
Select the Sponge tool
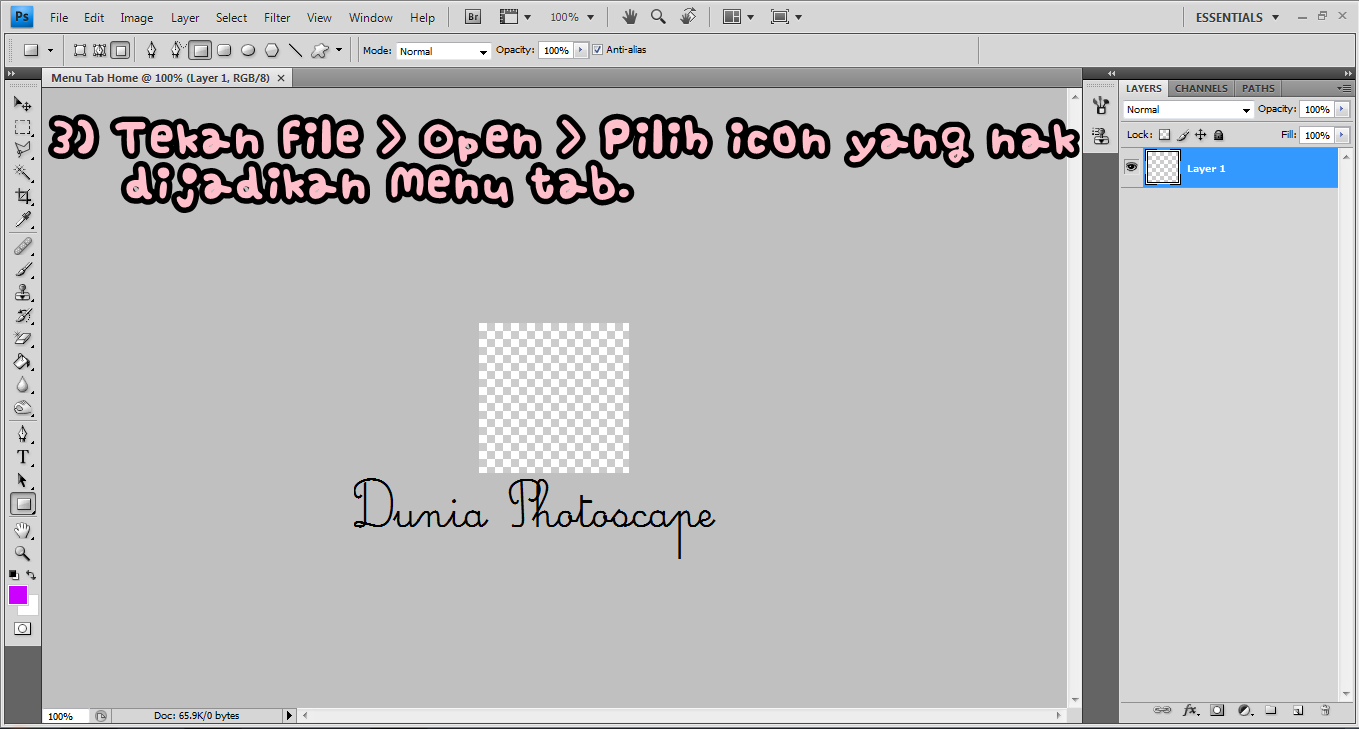tap(22, 407)
